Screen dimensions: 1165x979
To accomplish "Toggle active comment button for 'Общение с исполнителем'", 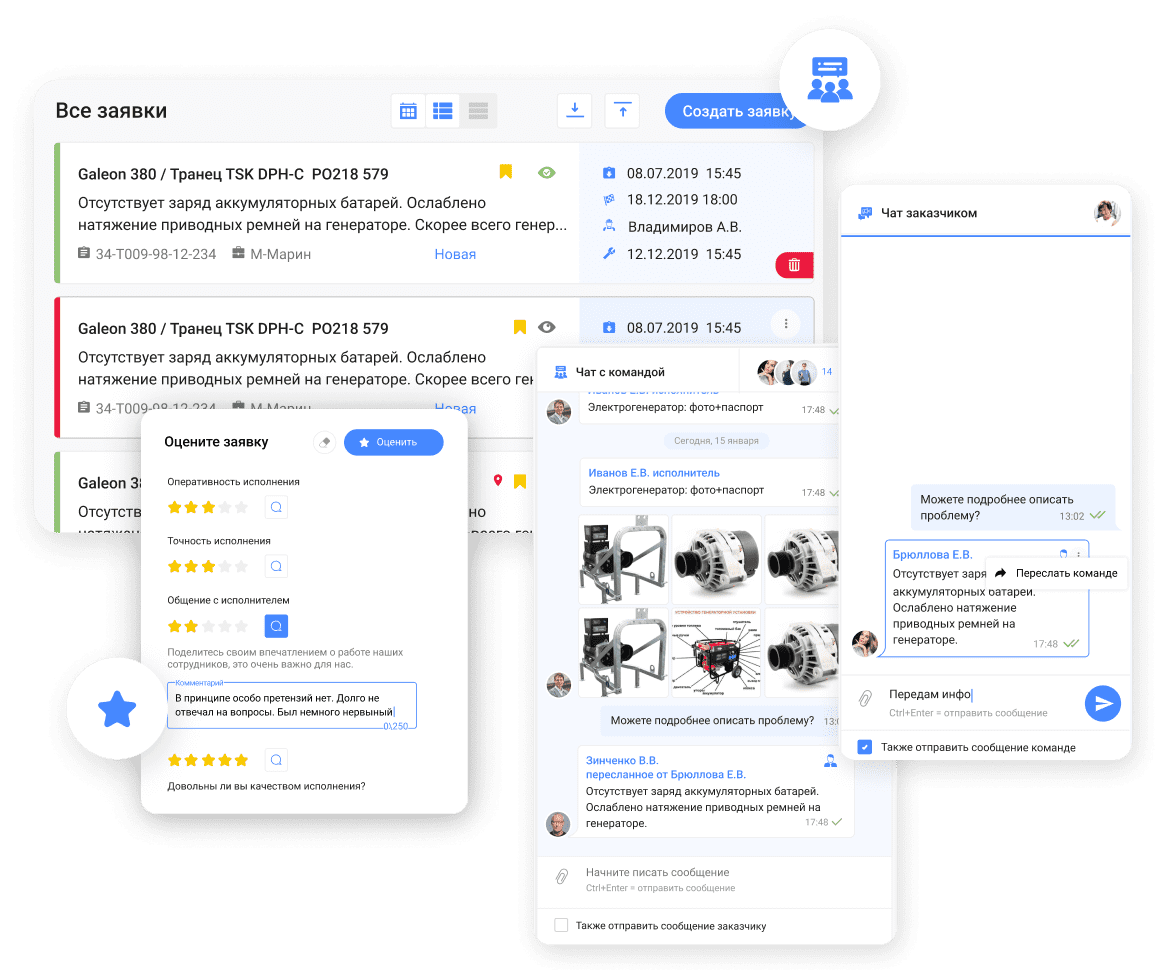I will (276, 626).
